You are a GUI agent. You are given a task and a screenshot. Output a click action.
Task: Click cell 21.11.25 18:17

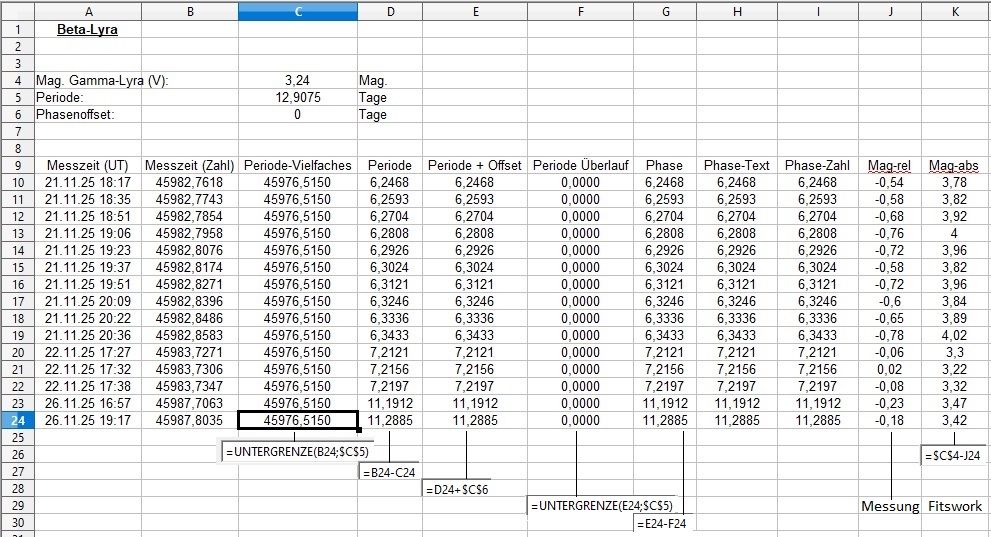tap(88, 183)
